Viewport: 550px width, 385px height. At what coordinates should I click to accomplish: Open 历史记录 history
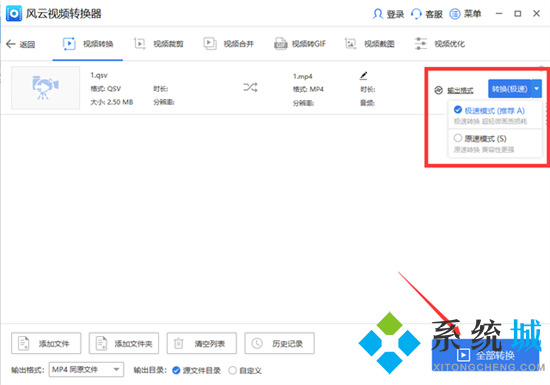[280, 343]
